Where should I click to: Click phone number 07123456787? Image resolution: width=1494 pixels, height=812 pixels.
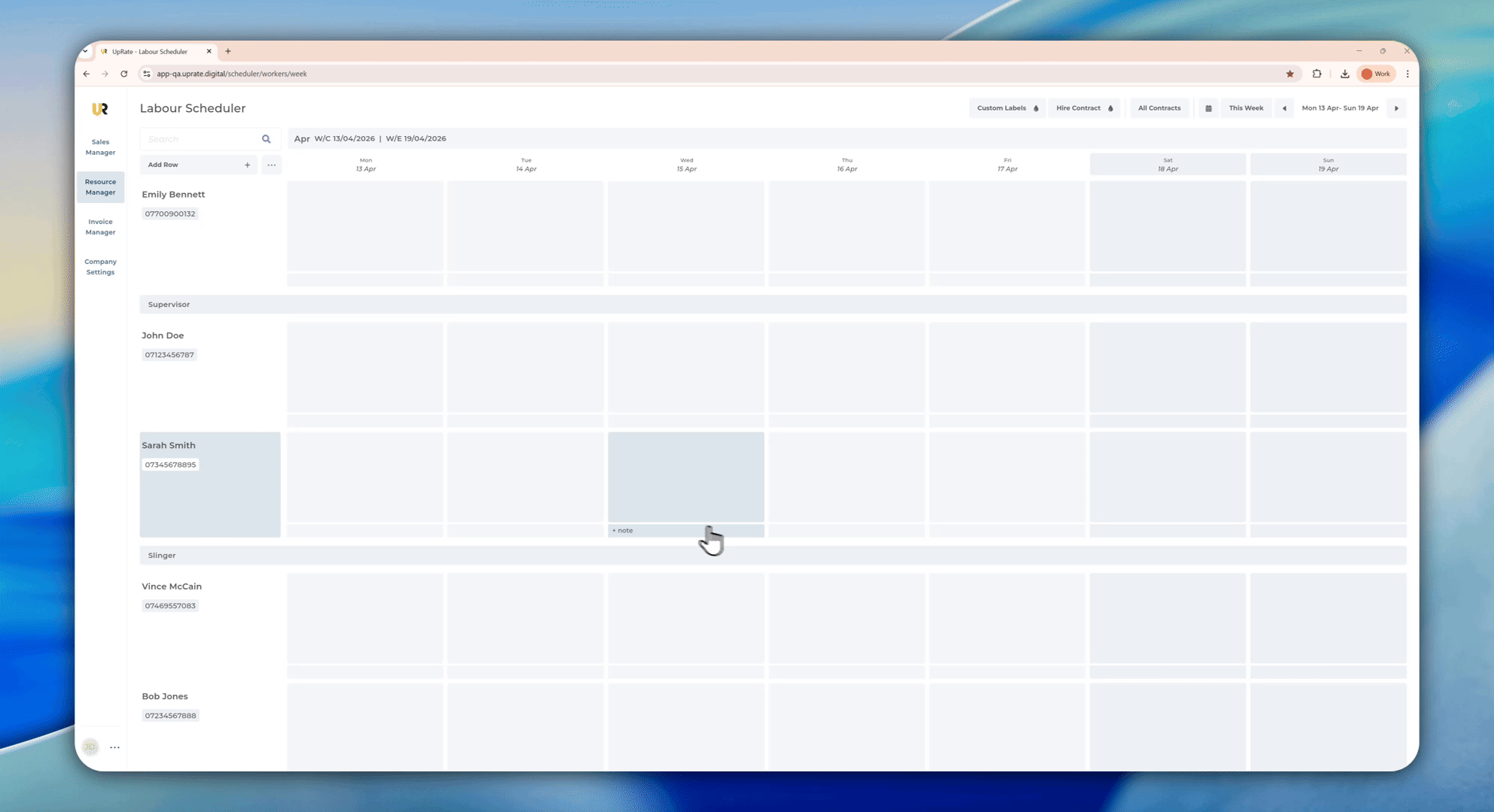point(169,355)
